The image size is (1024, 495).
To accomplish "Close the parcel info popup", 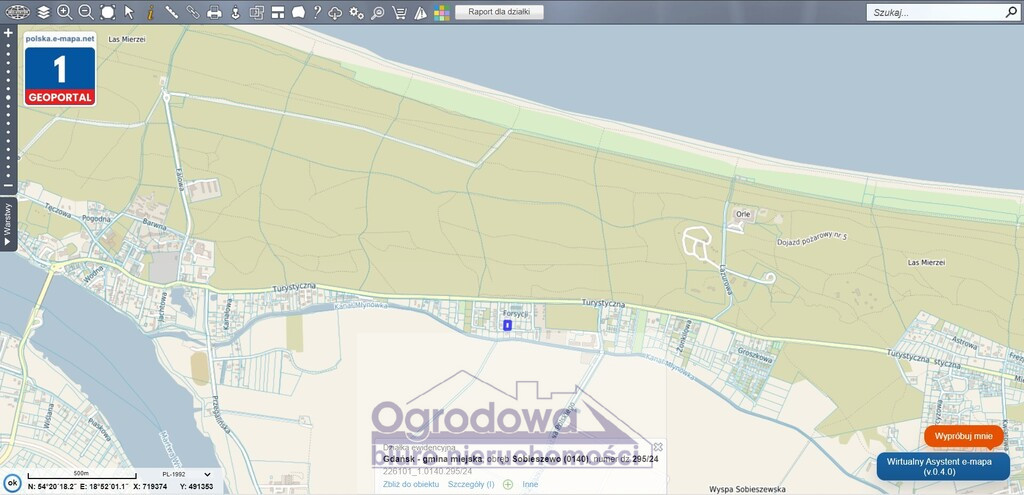I will 658,447.
